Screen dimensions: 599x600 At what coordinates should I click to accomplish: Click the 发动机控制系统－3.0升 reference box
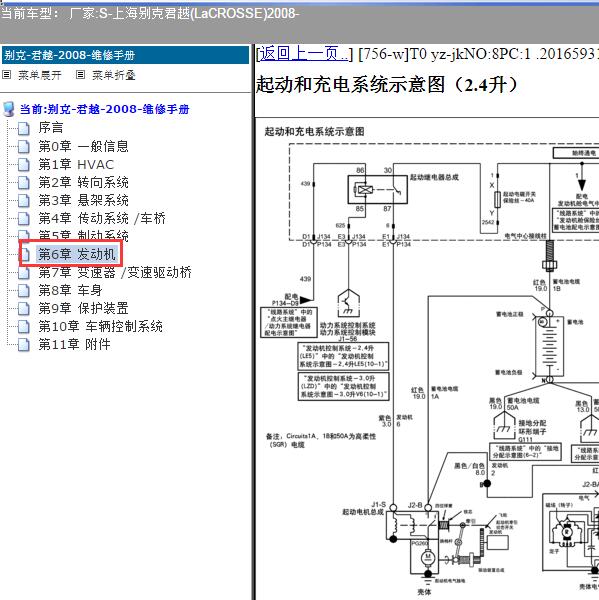point(343,386)
